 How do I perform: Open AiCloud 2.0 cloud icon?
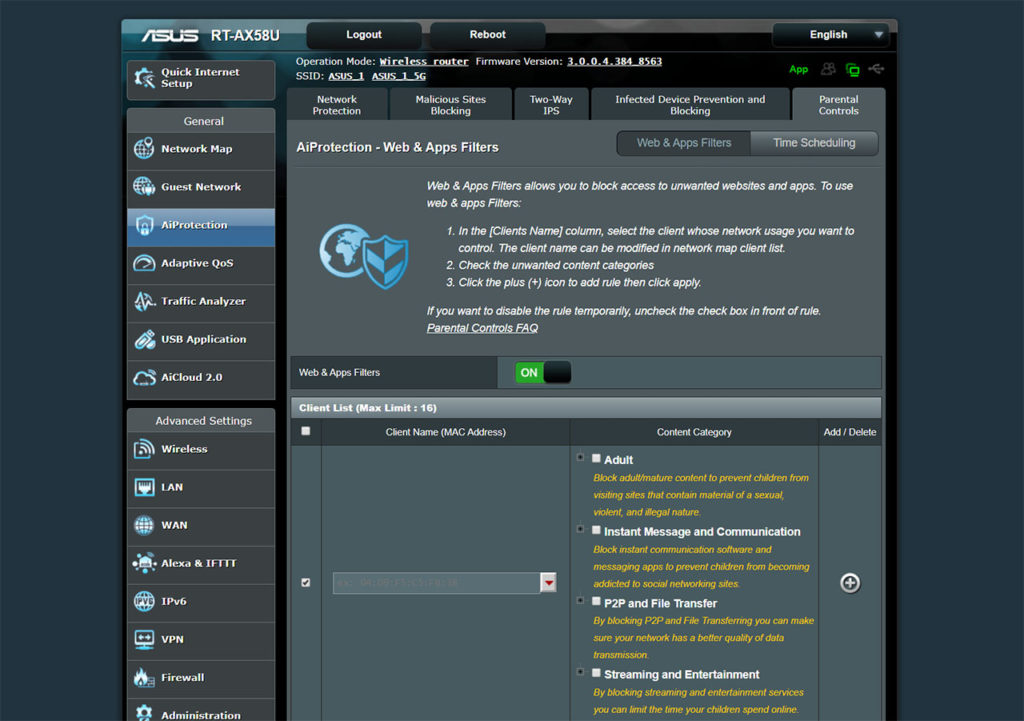coord(144,377)
